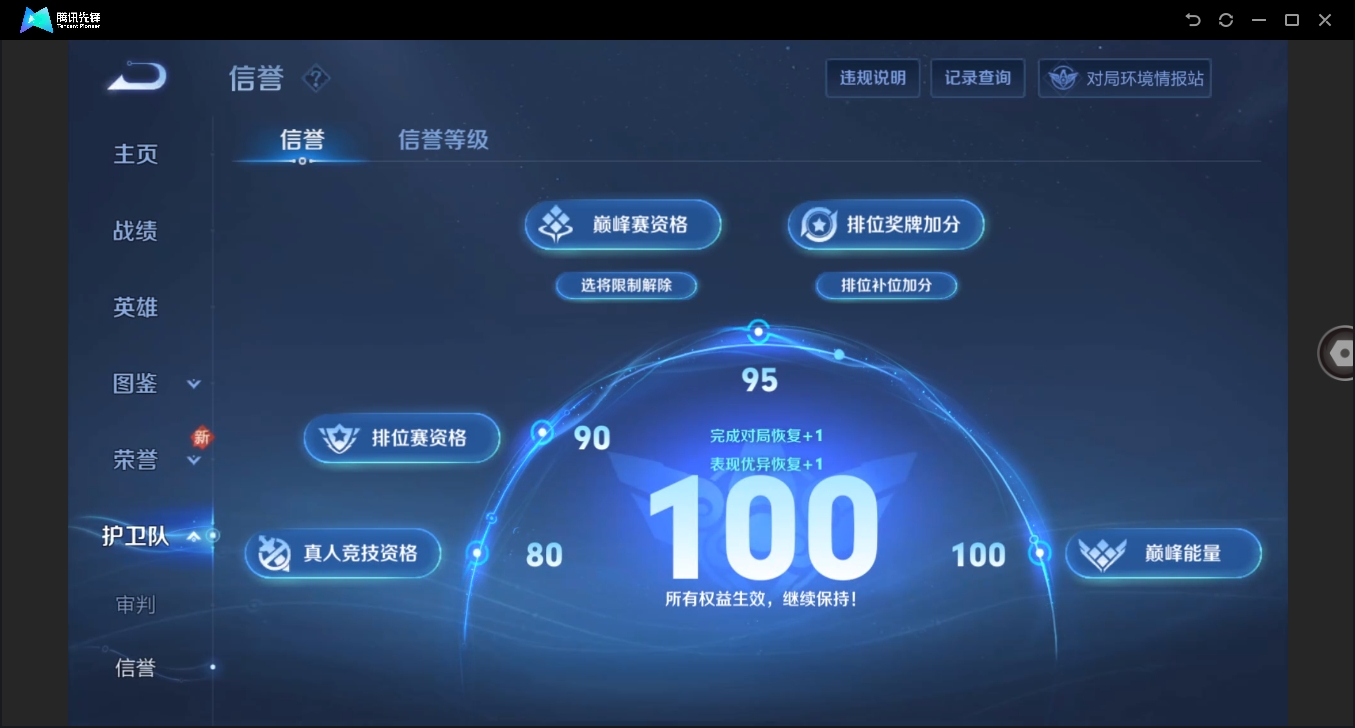1355x728 pixels.
Task: Click the 真人竞技资格 icon
Action: coord(274,553)
